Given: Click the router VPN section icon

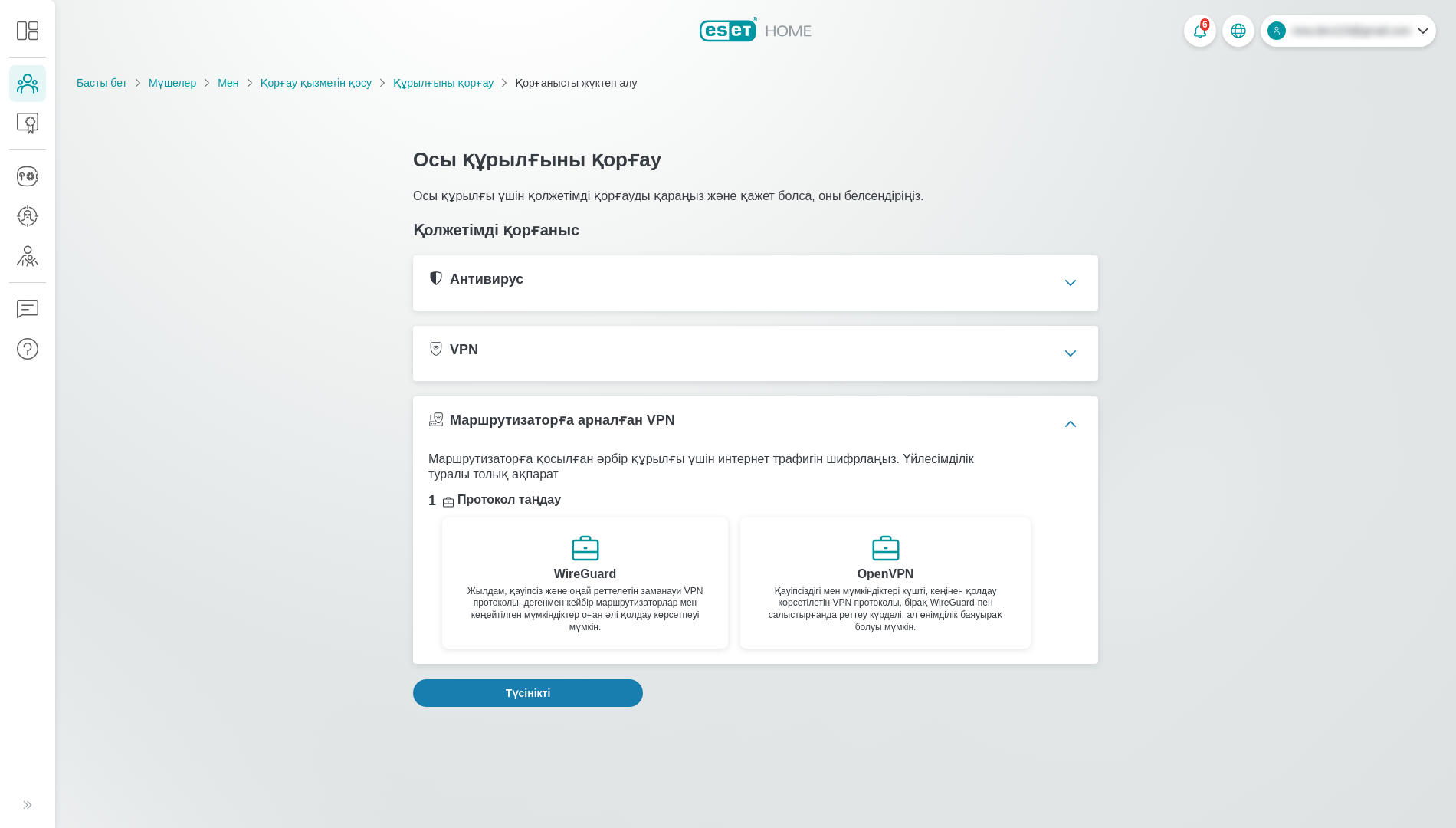Looking at the screenshot, I should [x=436, y=419].
